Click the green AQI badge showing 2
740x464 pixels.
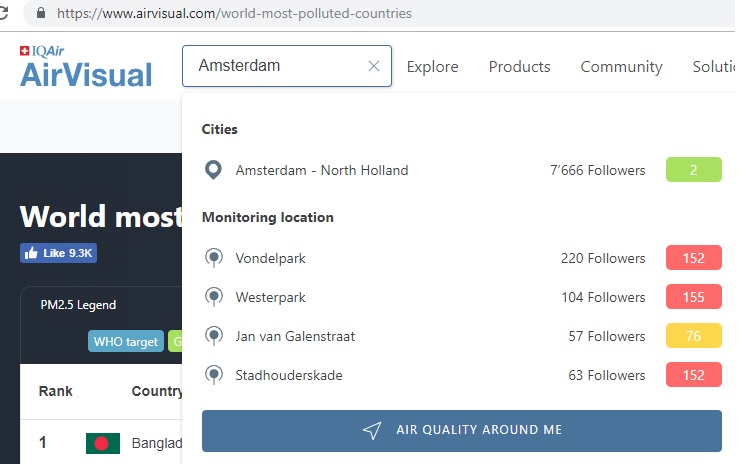click(693, 170)
